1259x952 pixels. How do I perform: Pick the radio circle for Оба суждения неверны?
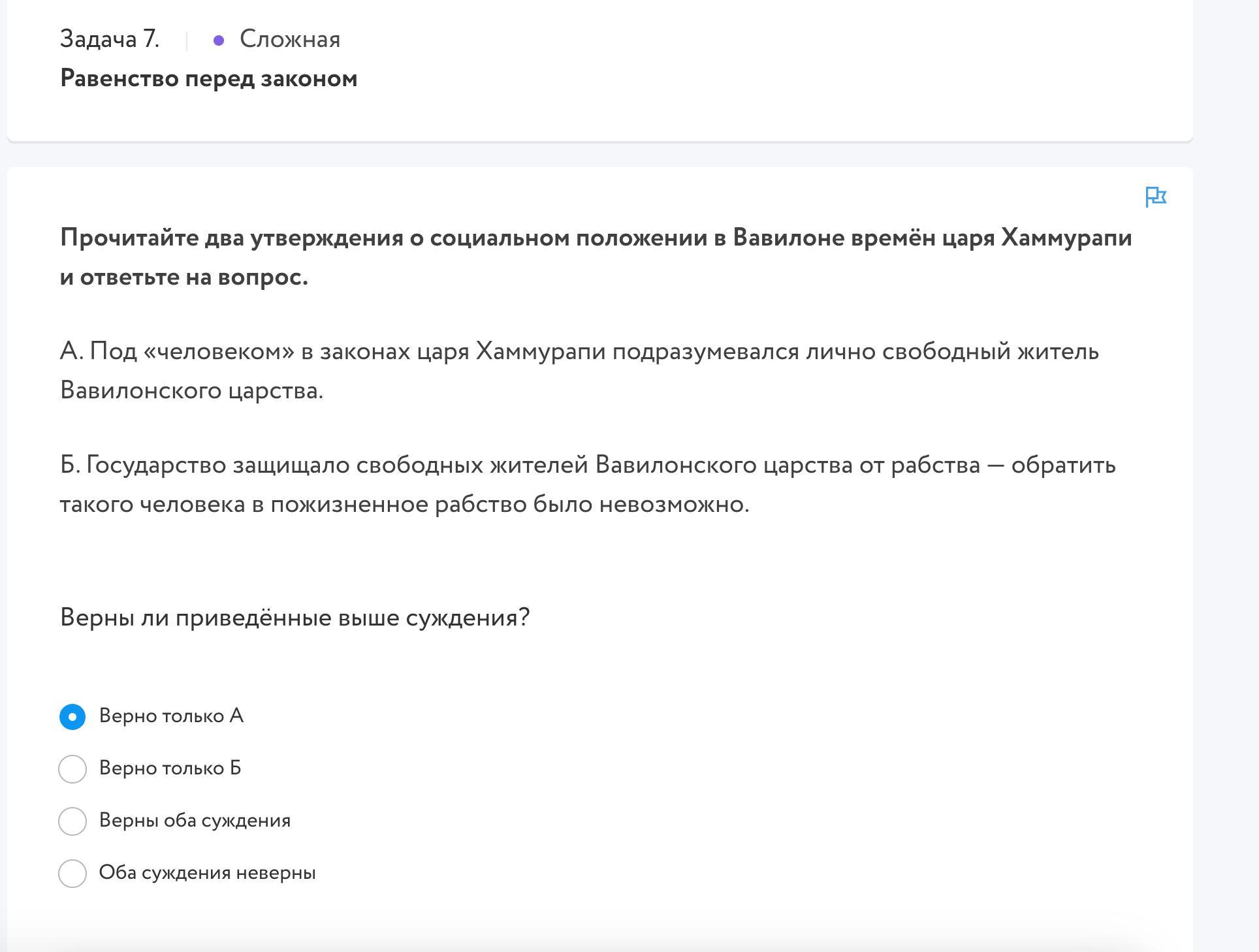click(72, 873)
